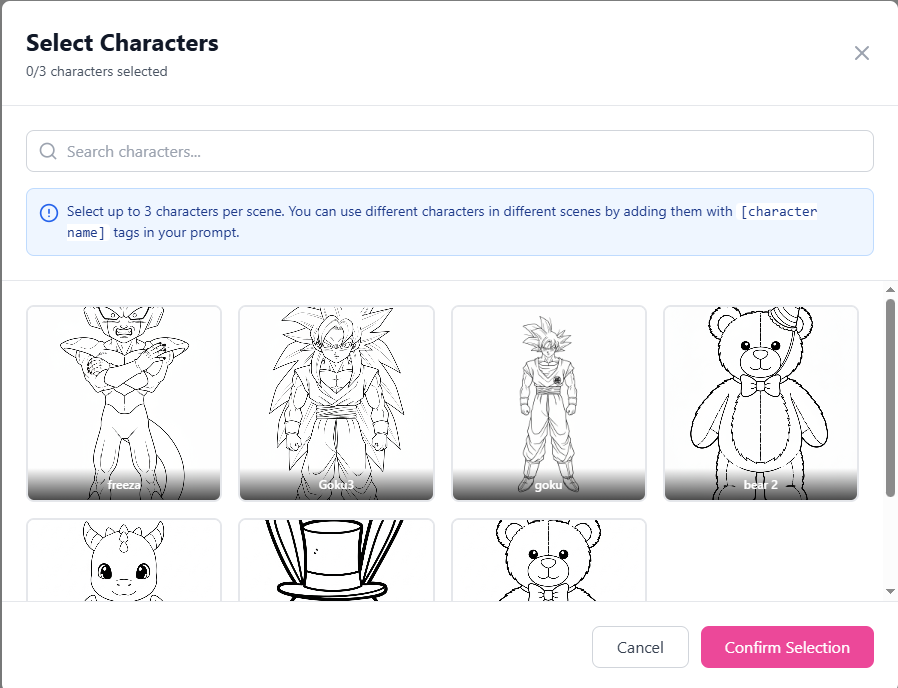
Task: Click the goku name label
Action: pos(548,487)
